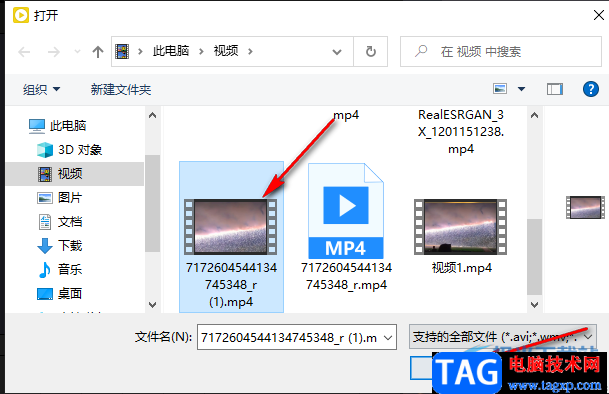Open recent locations dropdown arrow

click(x=77, y=52)
